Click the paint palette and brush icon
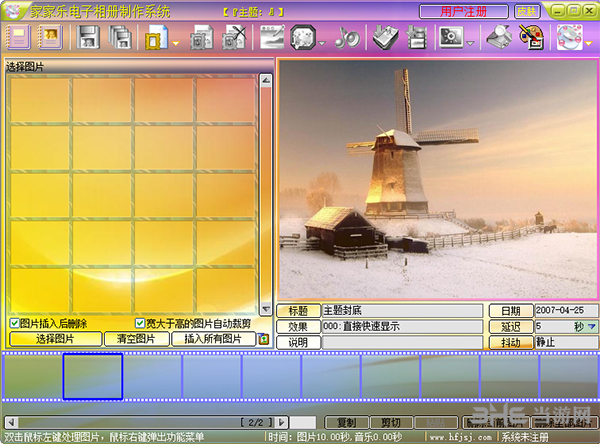This screenshot has width=600, height=444. (x=531, y=37)
